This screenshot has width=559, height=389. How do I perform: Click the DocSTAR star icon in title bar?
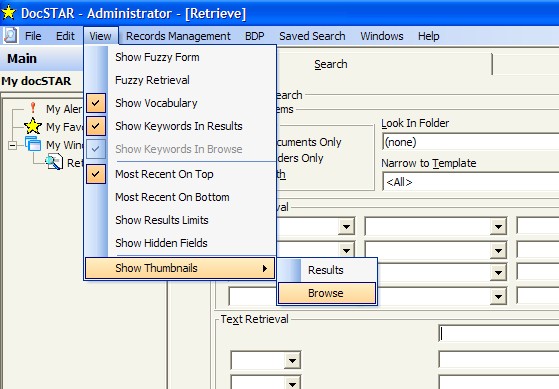click(x=9, y=13)
